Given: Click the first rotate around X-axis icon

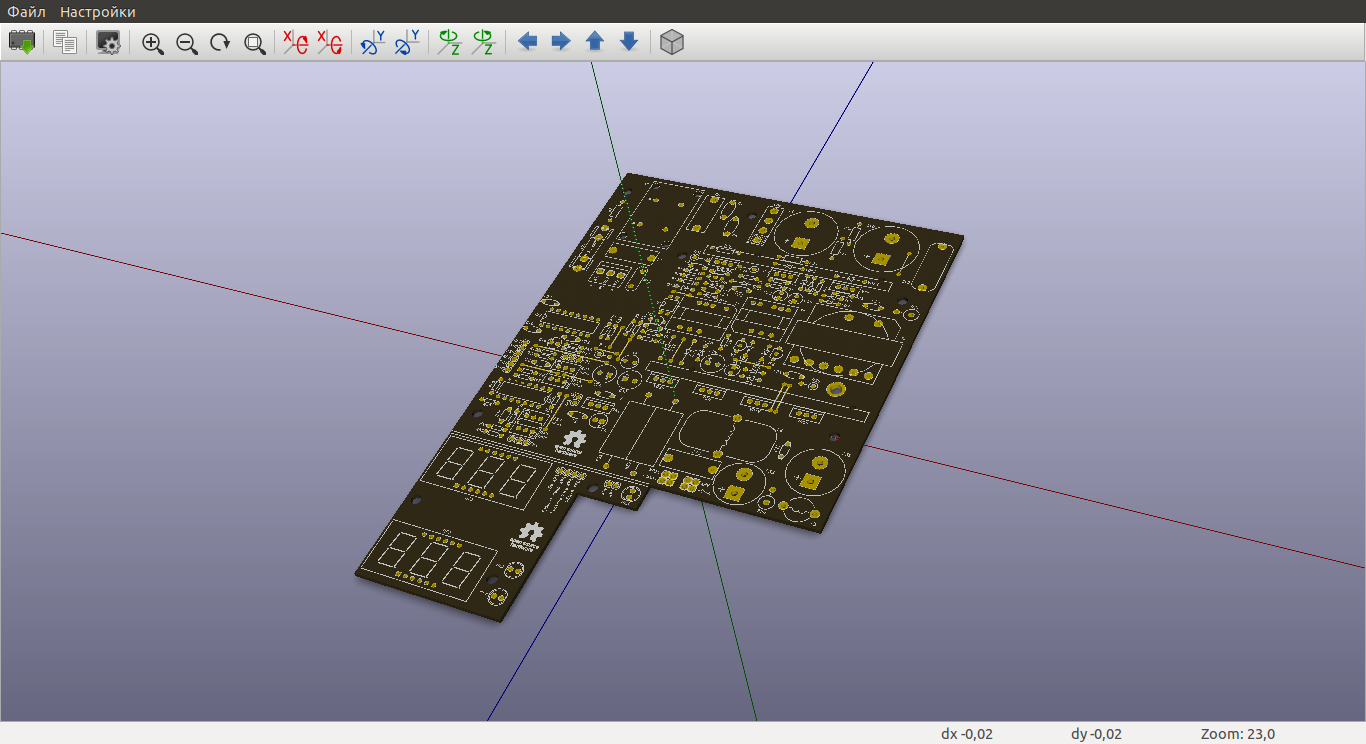Looking at the screenshot, I should click(295, 42).
